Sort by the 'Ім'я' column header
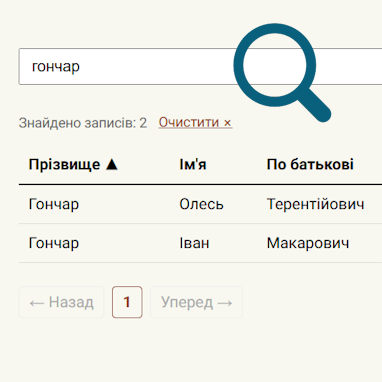This screenshot has height=382, width=382. pos(193,164)
